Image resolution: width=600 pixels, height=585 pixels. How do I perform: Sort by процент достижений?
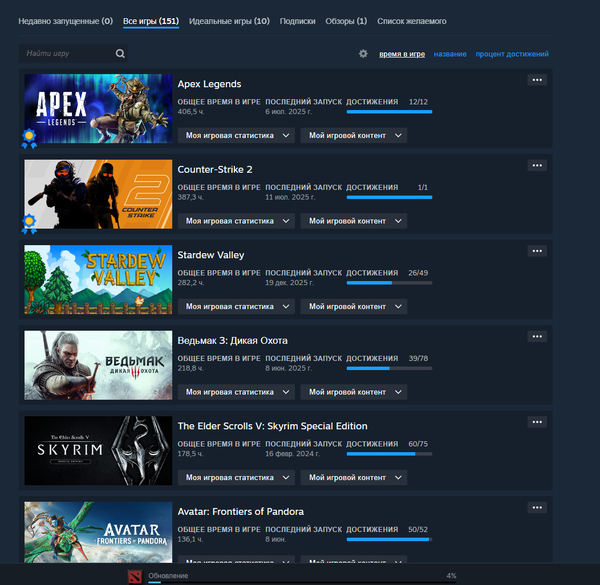pos(512,54)
